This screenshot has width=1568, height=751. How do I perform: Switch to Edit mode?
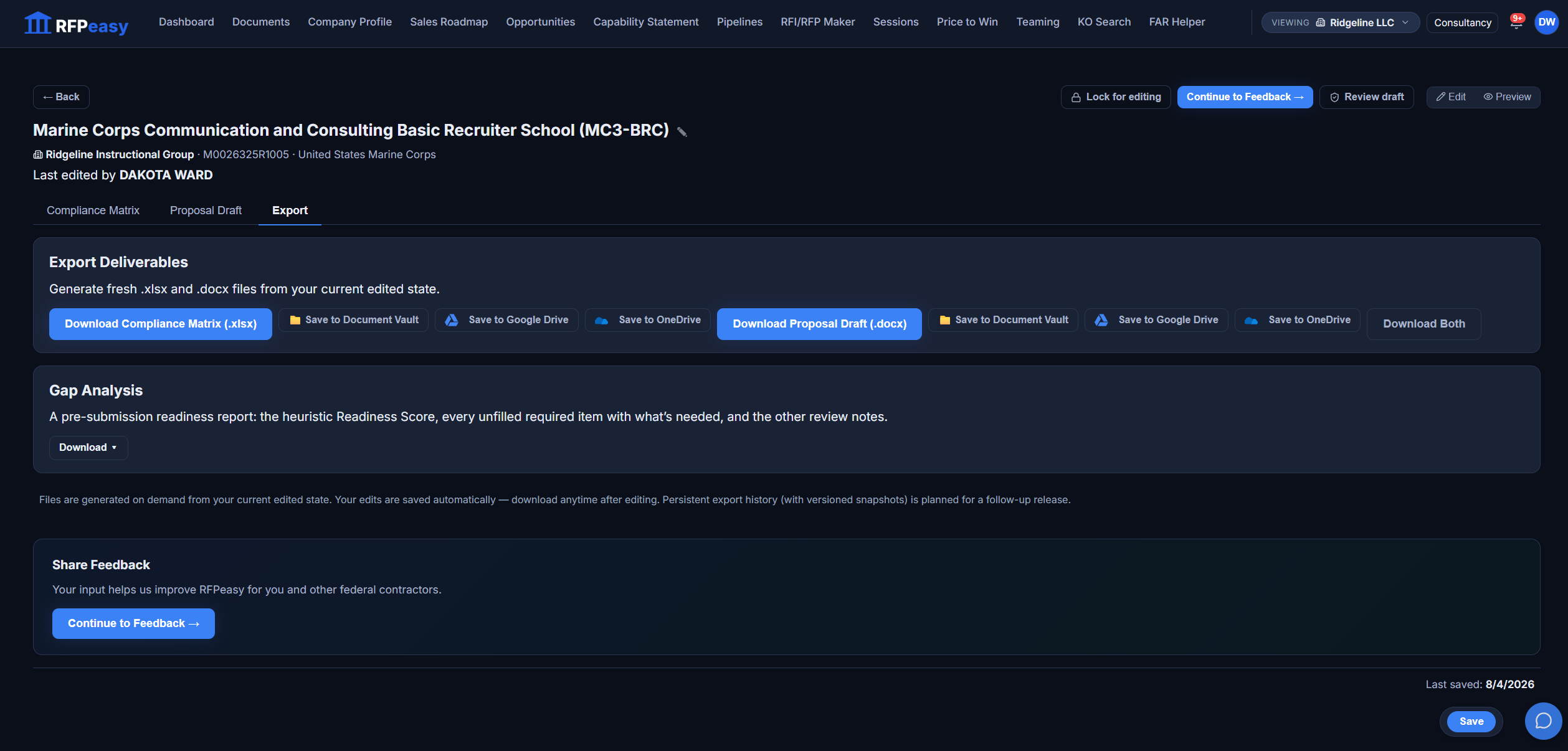pos(1451,97)
